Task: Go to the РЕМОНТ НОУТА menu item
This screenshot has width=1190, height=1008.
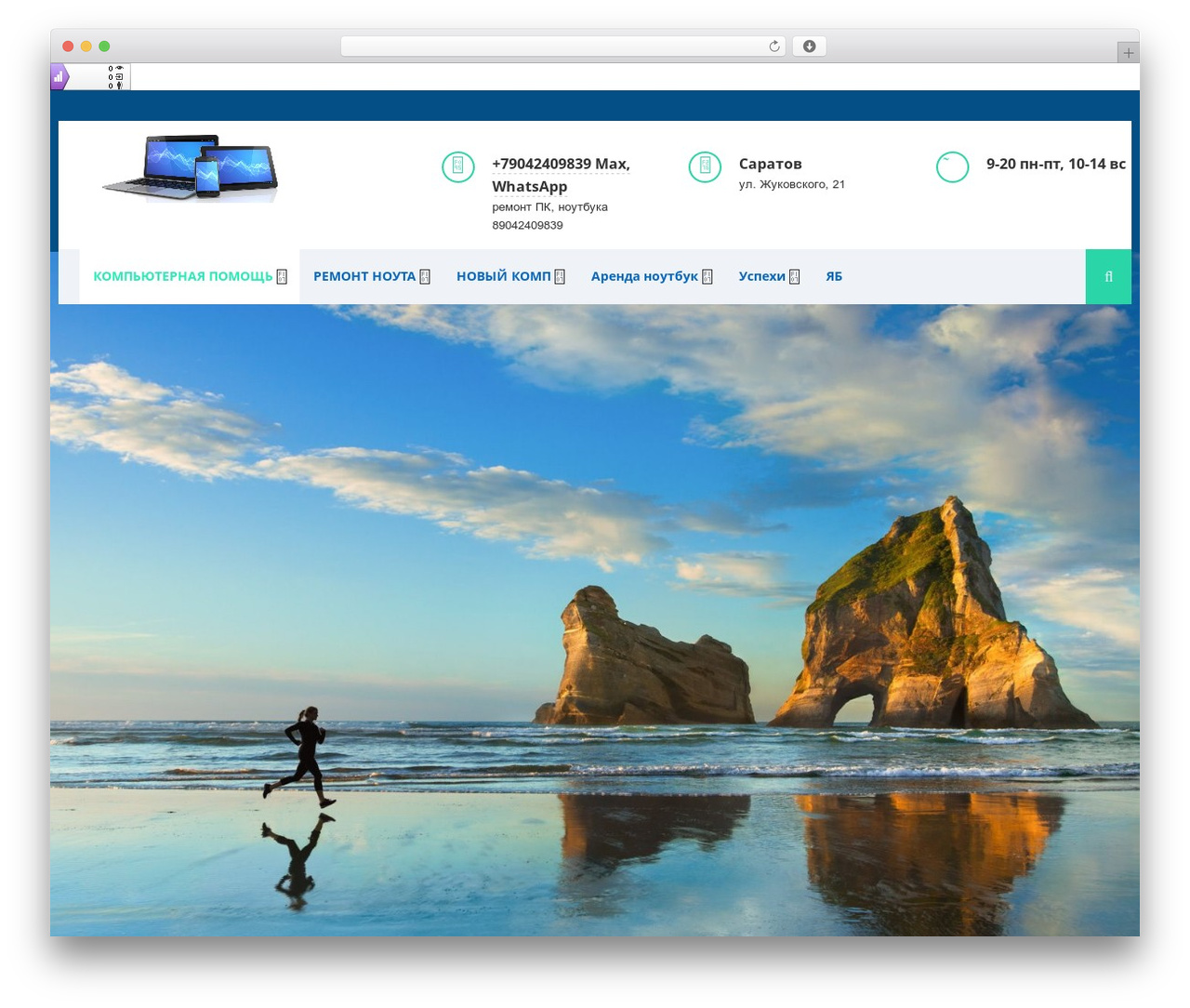Action: tap(364, 276)
